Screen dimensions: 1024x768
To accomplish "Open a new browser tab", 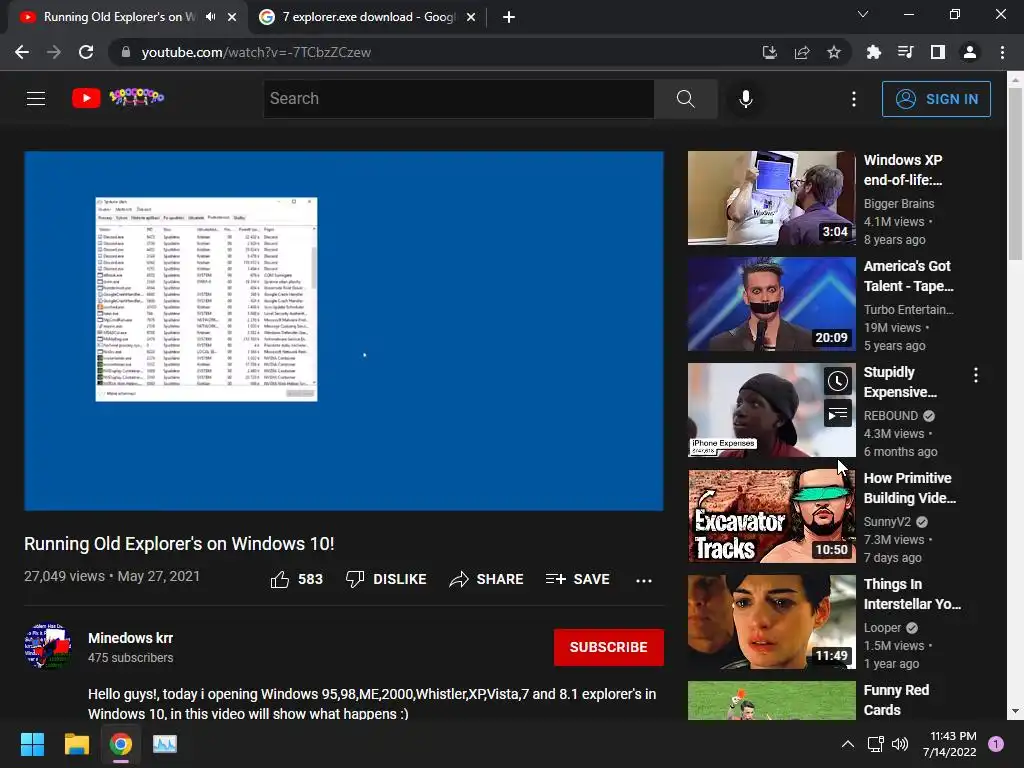I will (509, 17).
